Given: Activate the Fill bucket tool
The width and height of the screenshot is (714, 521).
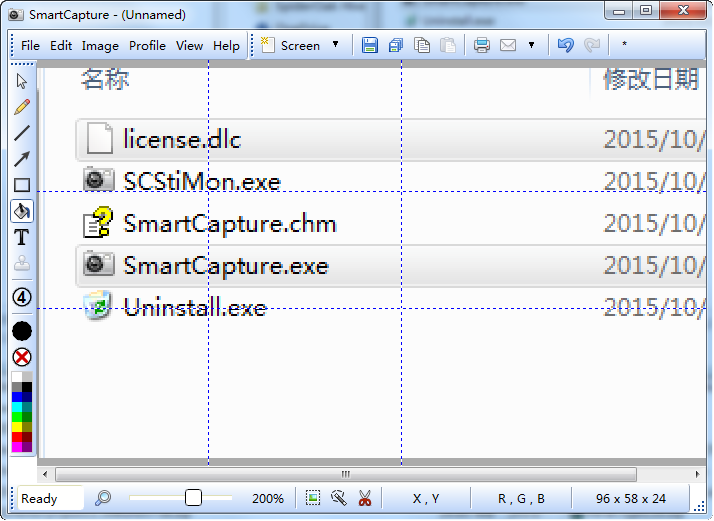Looking at the screenshot, I should click(x=21, y=211).
